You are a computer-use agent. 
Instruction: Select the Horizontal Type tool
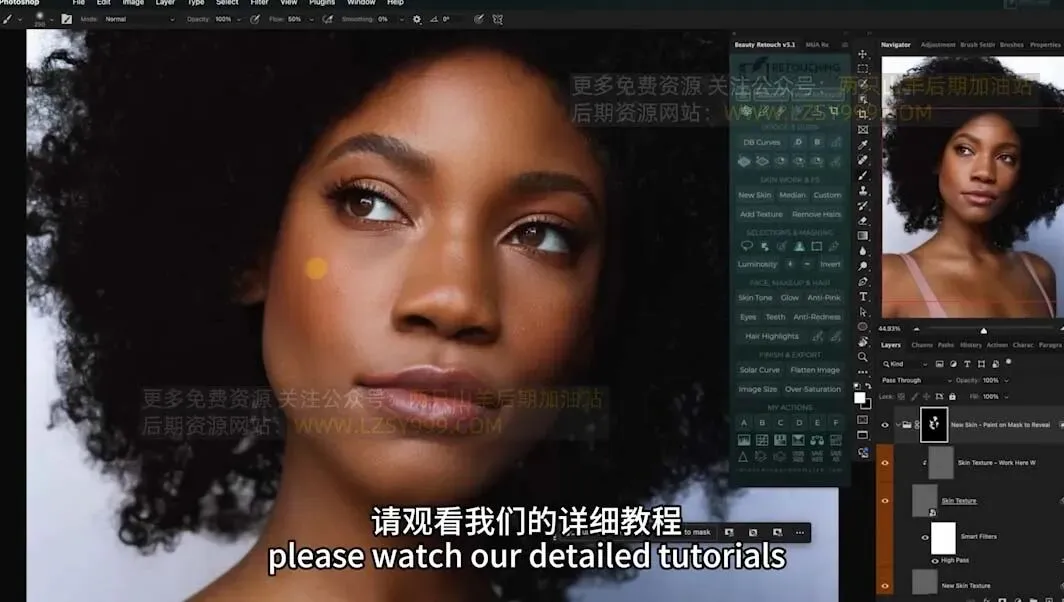[x=862, y=297]
